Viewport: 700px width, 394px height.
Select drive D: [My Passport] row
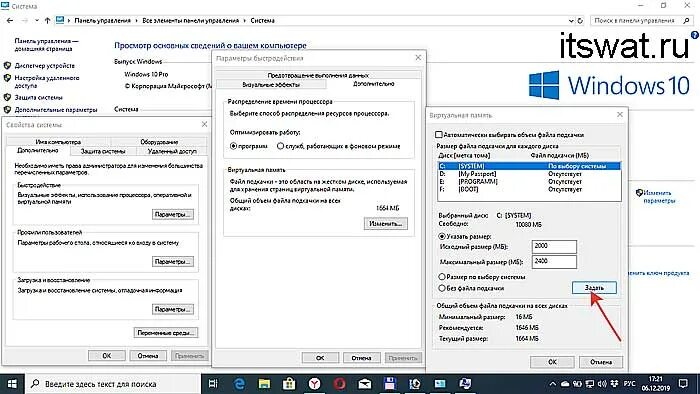pyautogui.click(x=529, y=174)
